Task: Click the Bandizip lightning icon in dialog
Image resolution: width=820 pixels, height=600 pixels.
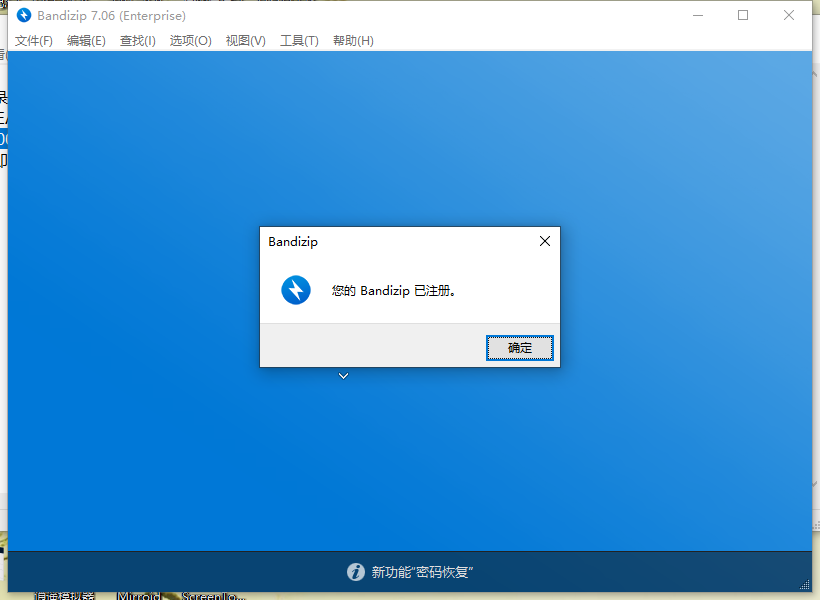Action: pyautogui.click(x=296, y=290)
